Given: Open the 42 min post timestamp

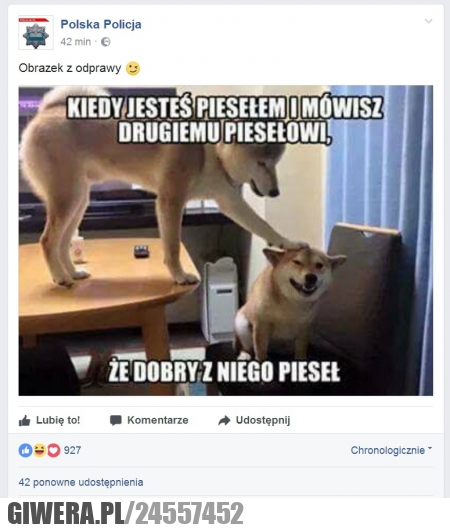Looking at the screenshot, I should 76,41.
